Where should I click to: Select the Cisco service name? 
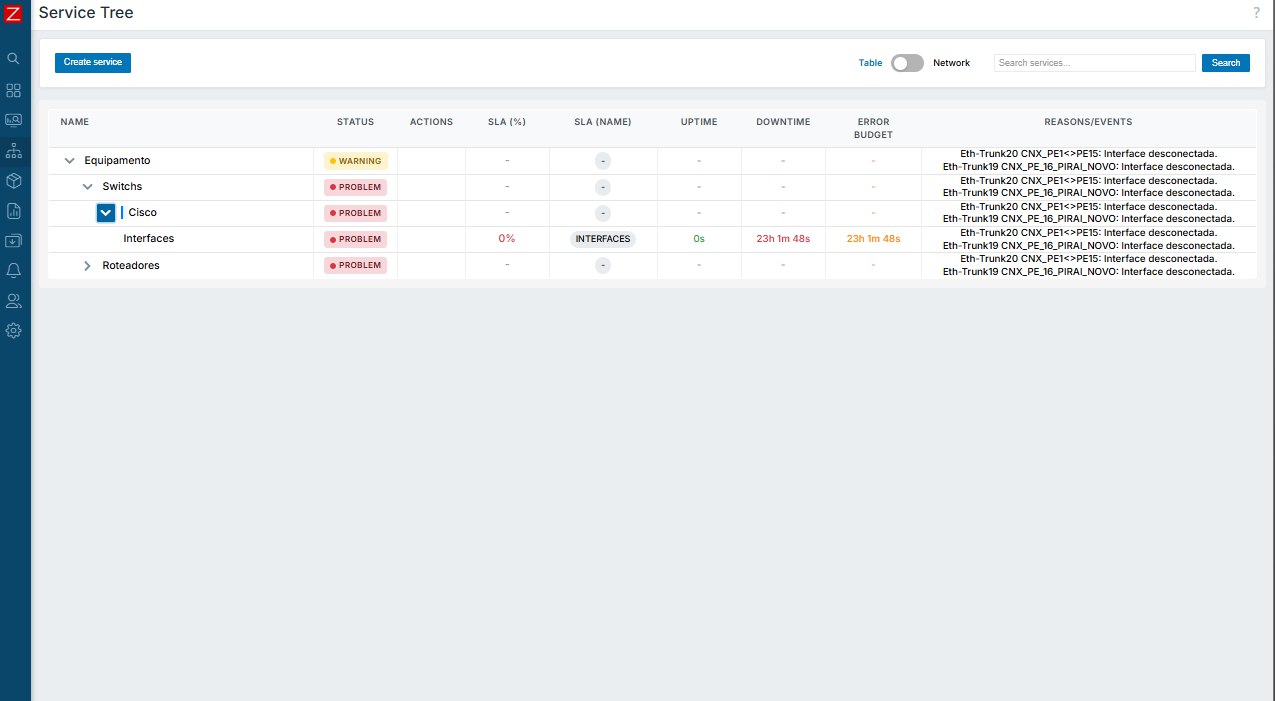pos(143,213)
